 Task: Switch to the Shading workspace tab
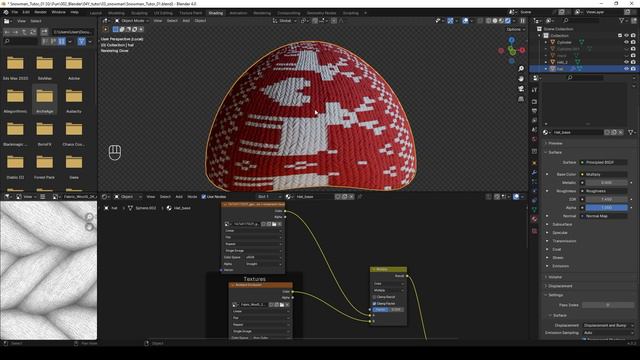(216, 13)
